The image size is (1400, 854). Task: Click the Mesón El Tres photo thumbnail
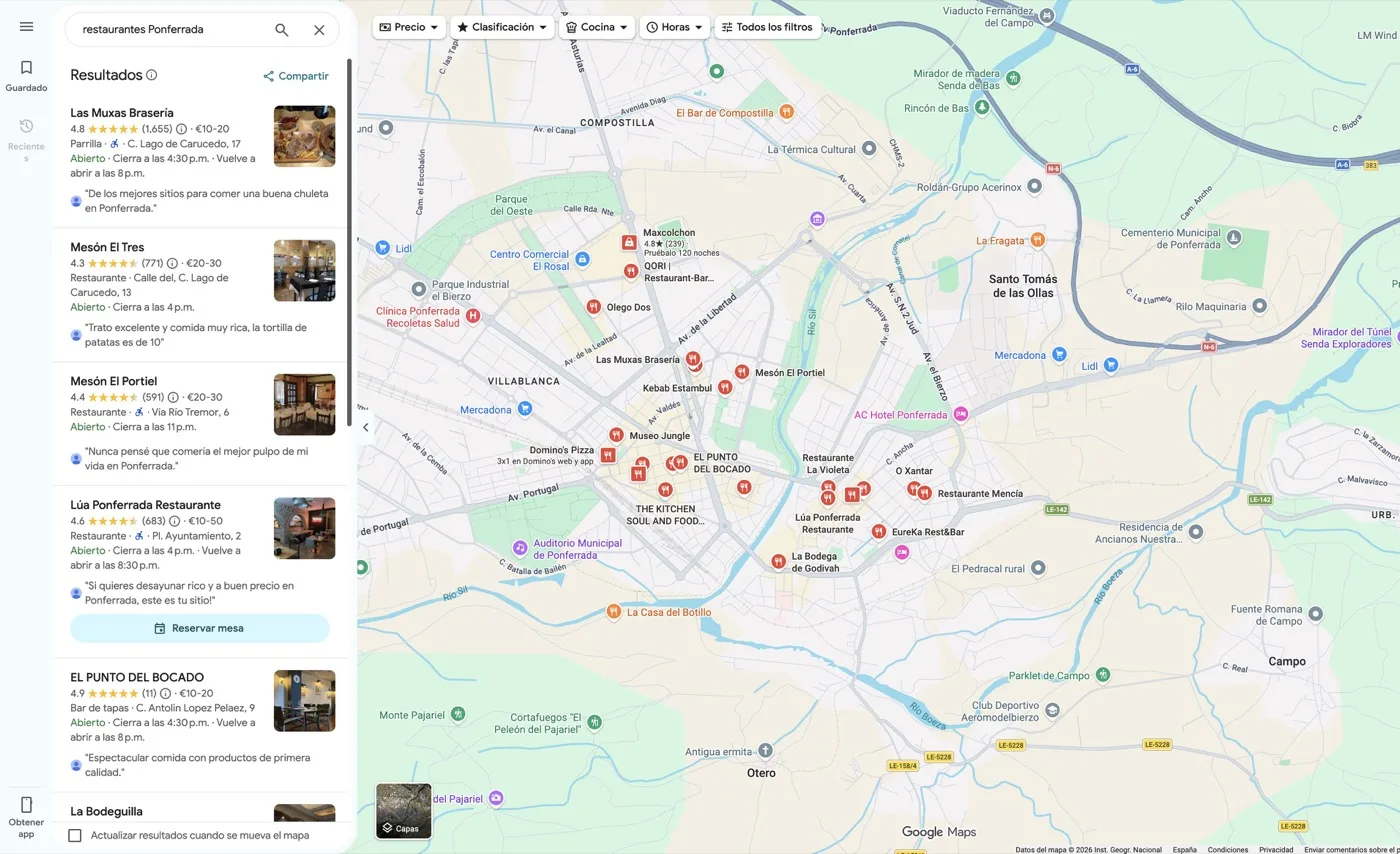click(x=304, y=271)
